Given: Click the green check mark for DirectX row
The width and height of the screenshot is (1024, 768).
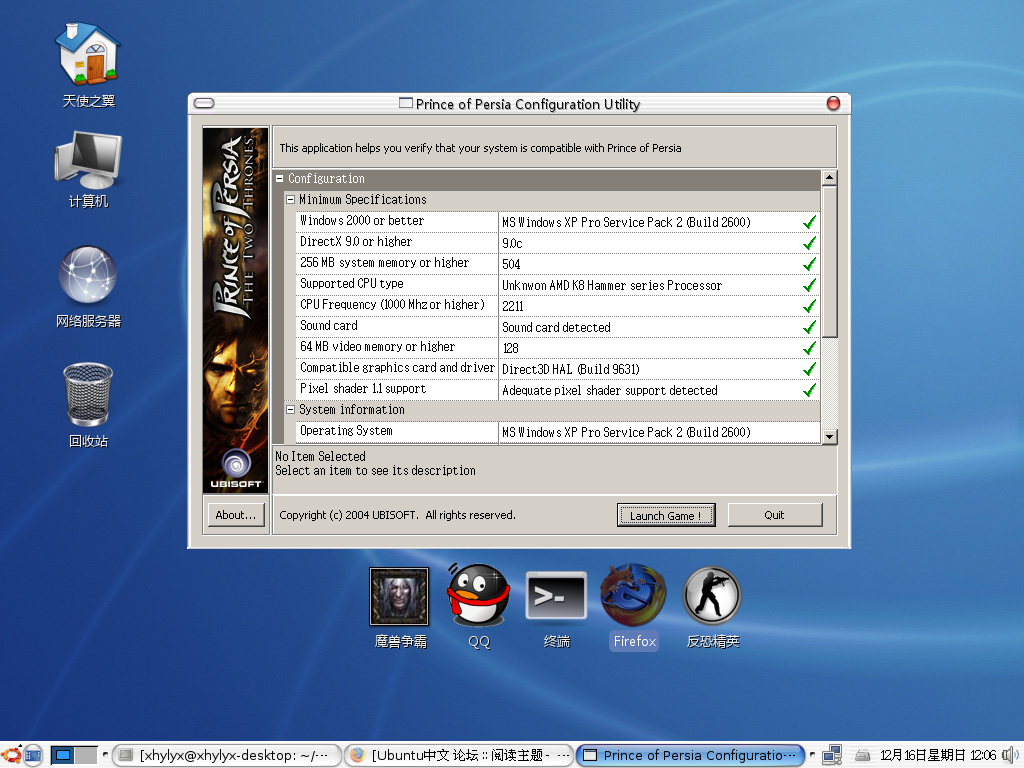Looking at the screenshot, I should coord(810,243).
